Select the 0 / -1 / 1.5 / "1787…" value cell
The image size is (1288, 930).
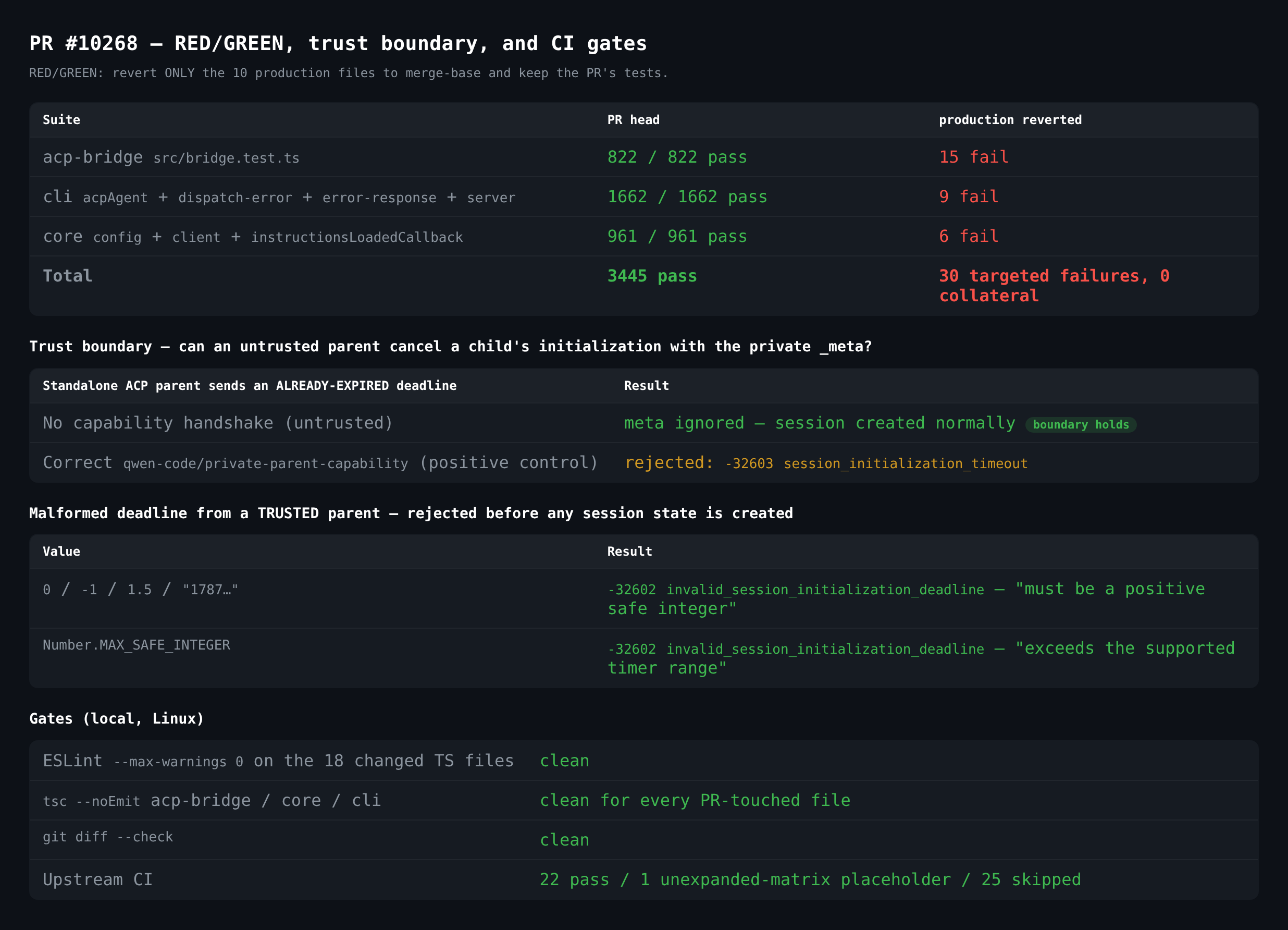(140, 590)
